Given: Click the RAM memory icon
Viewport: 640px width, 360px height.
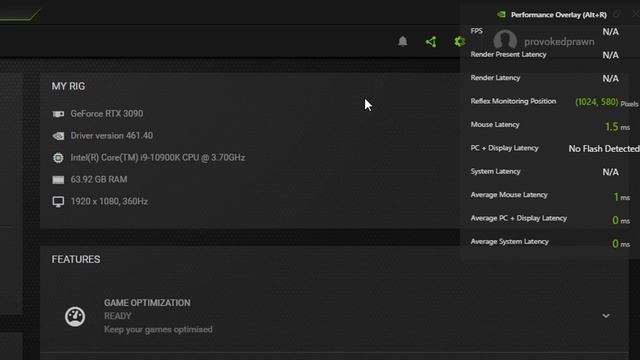Looking at the screenshot, I should click(58, 180).
